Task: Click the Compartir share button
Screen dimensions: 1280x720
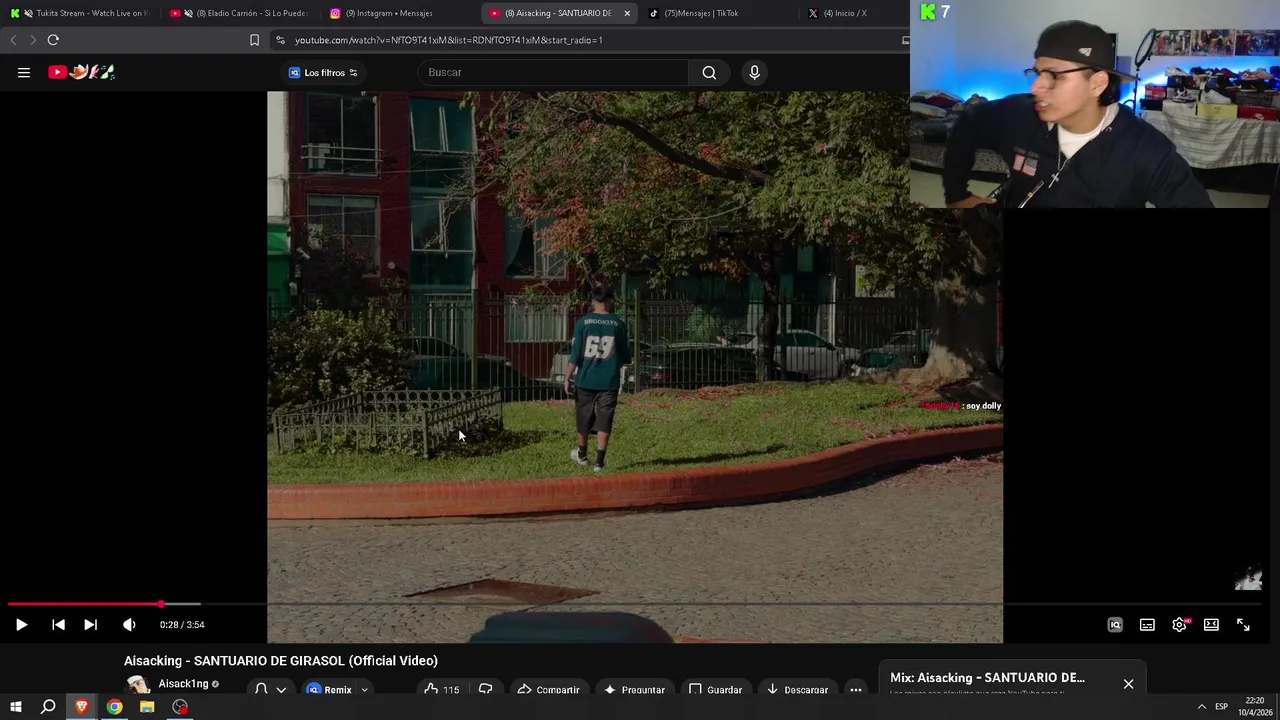Action: 548,689
